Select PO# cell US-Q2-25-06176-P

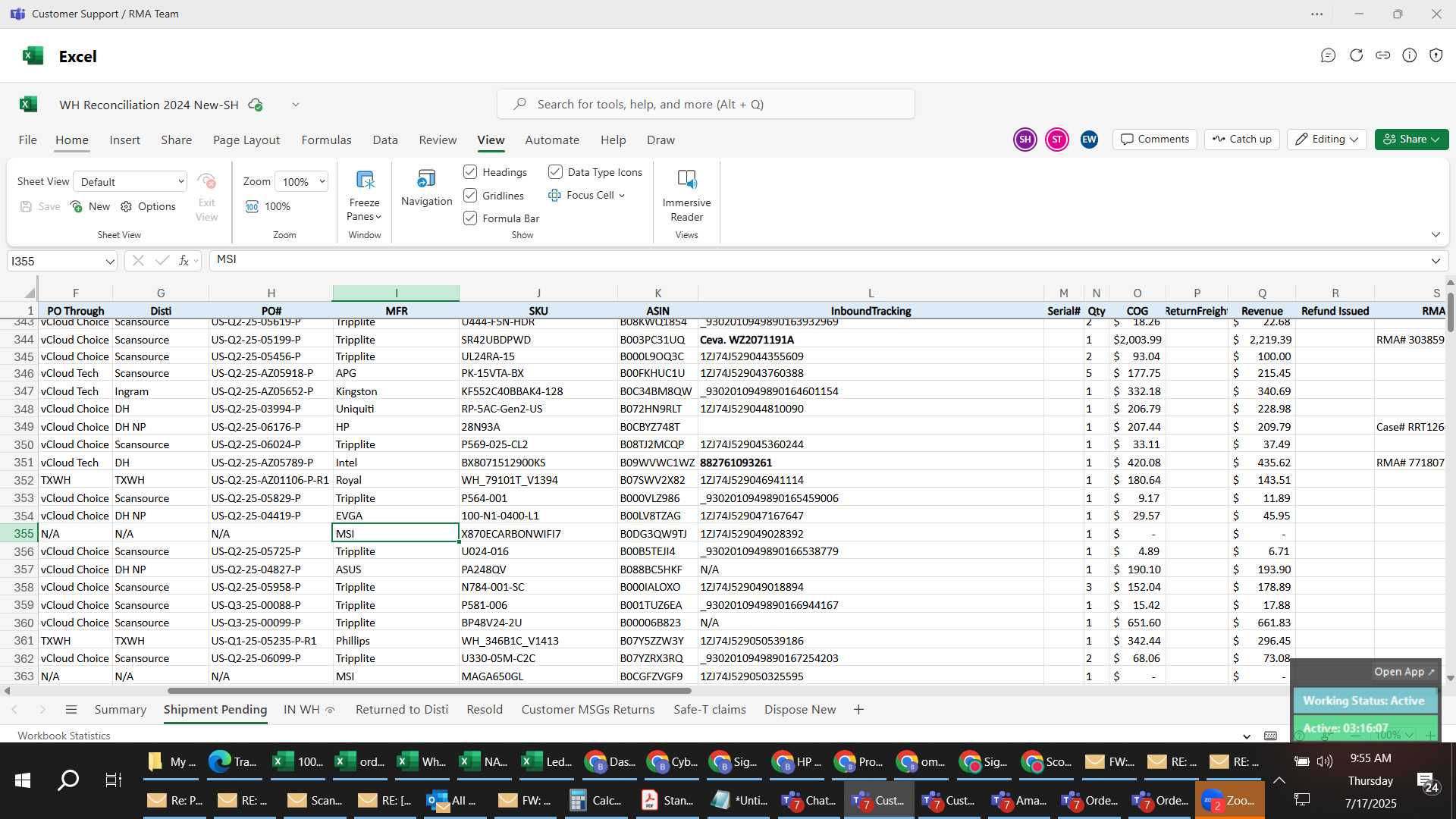[x=271, y=427]
